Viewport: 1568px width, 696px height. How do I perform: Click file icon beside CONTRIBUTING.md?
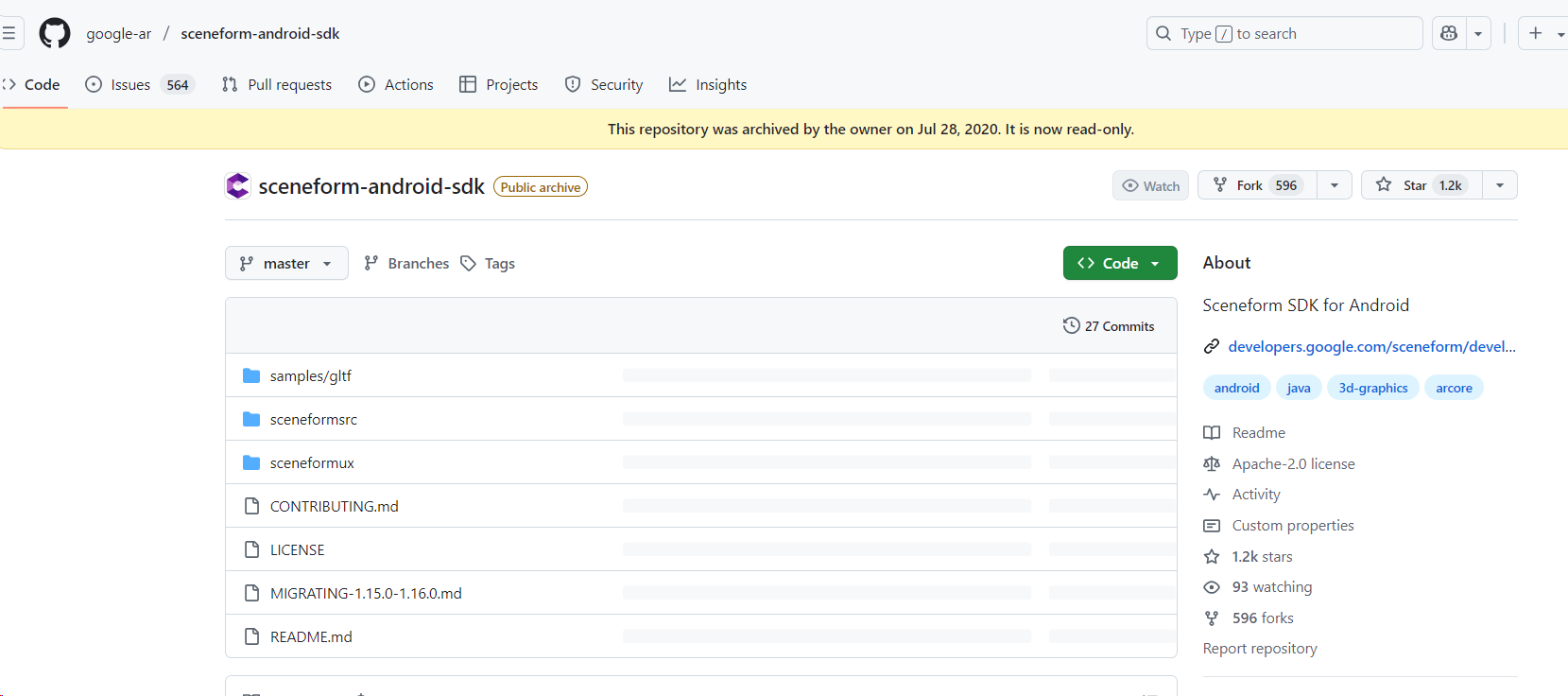click(251, 506)
